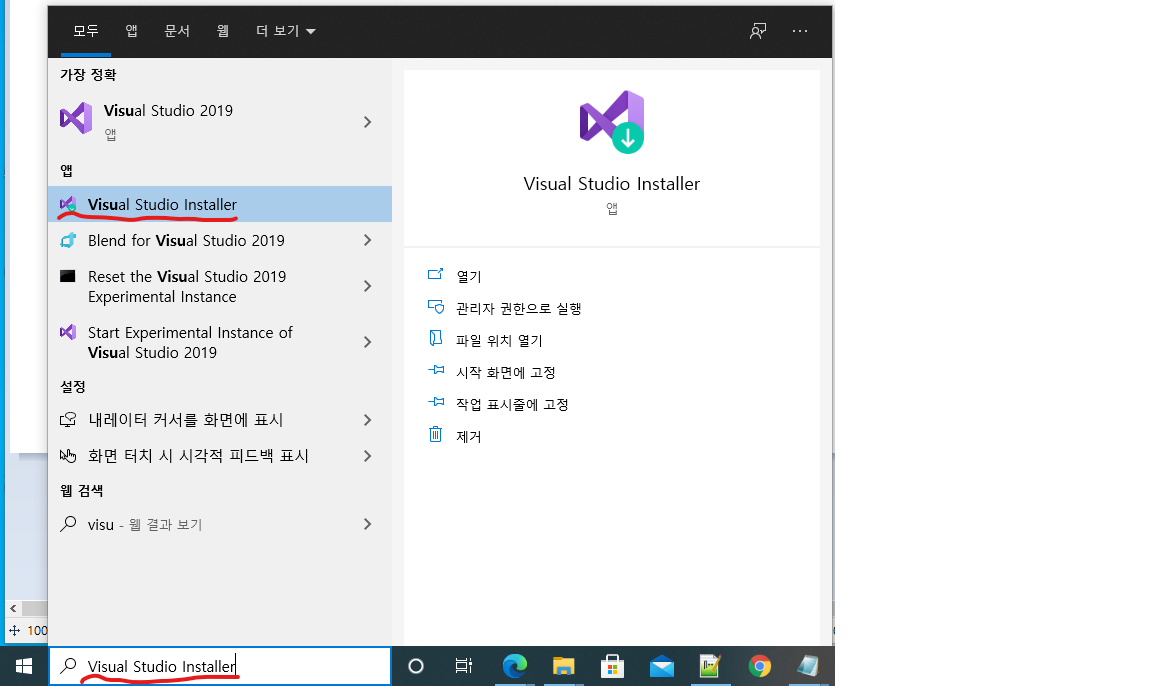Screen dimensions: 1152x686
Task: Click the Start Experimental Instance icon
Action: tap(68, 332)
